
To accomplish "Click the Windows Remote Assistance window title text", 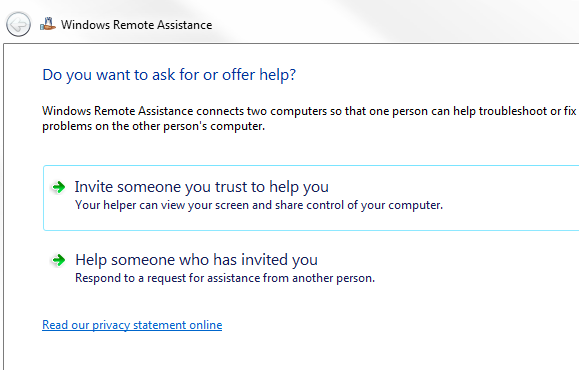I will (x=136, y=25).
